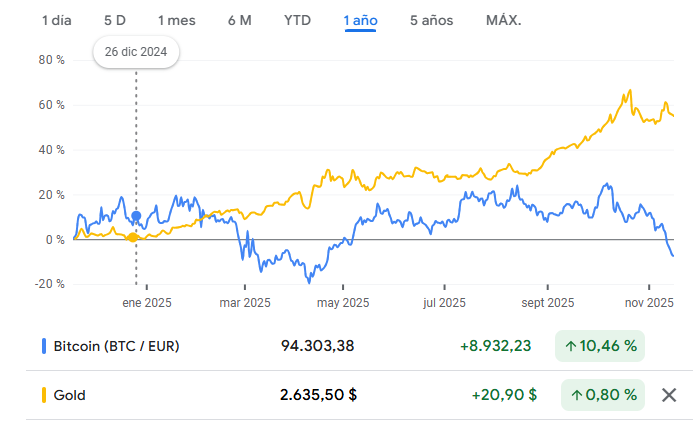This screenshot has width=698, height=425.
Task: Open the Gold comparison row
Action: [x=69, y=395]
